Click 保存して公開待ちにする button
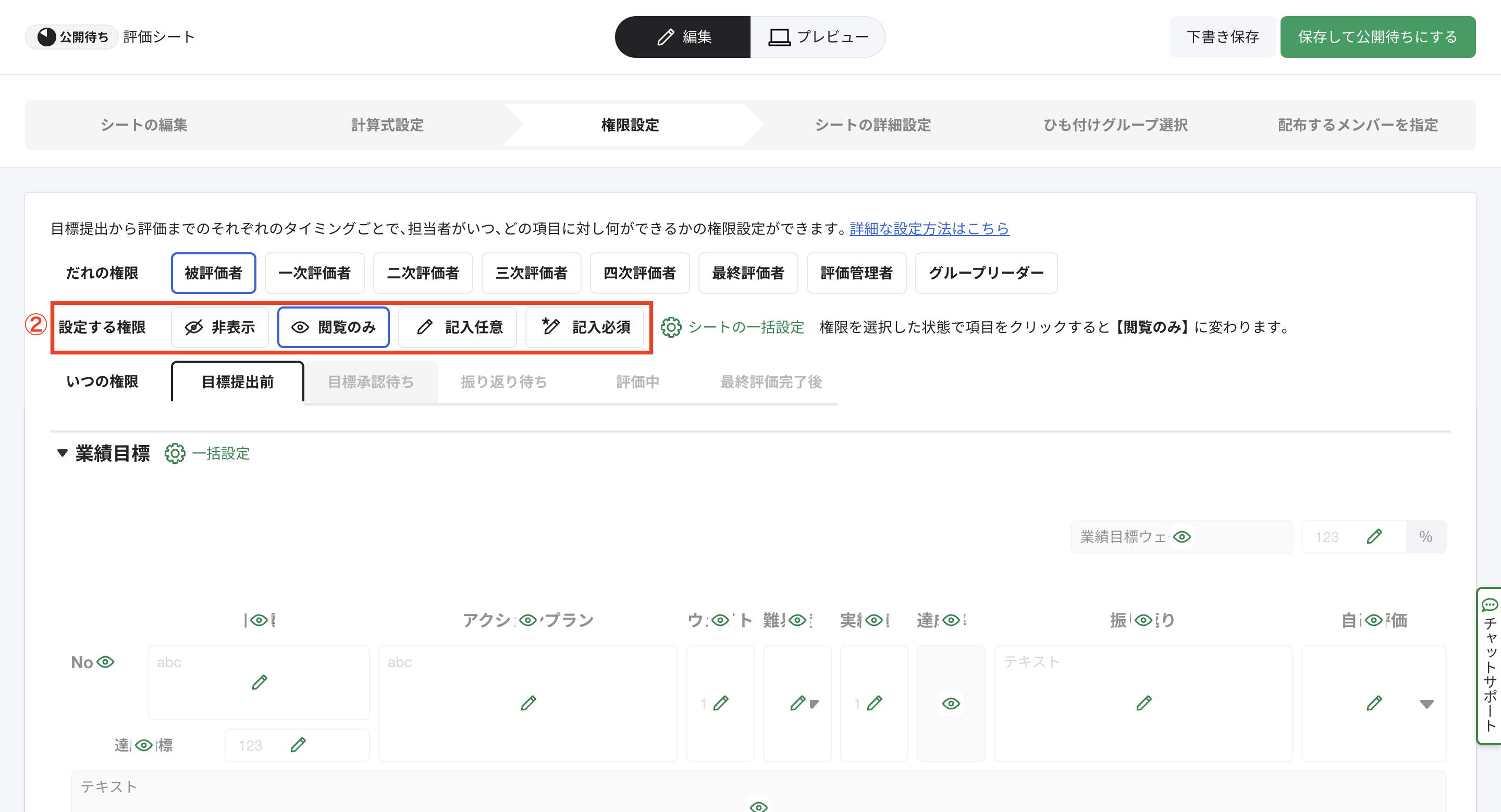Screen dimensions: 1501x812 (1377, 36)
